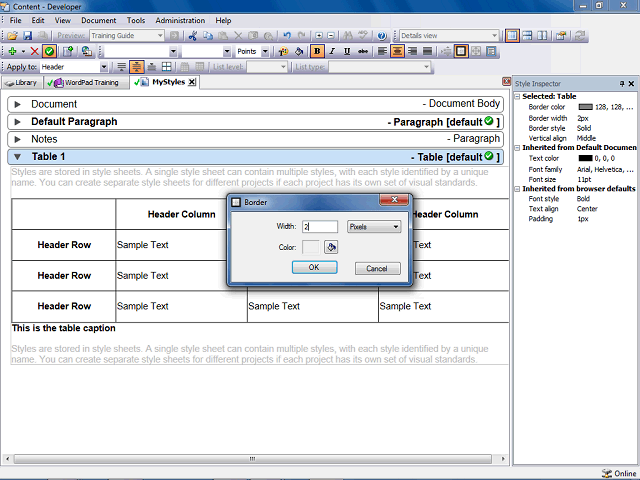Image resolution: width=640 pixels, height=480 pixels.
Task: Click the Cut scissors icon
Action: (x=193, y=36)
